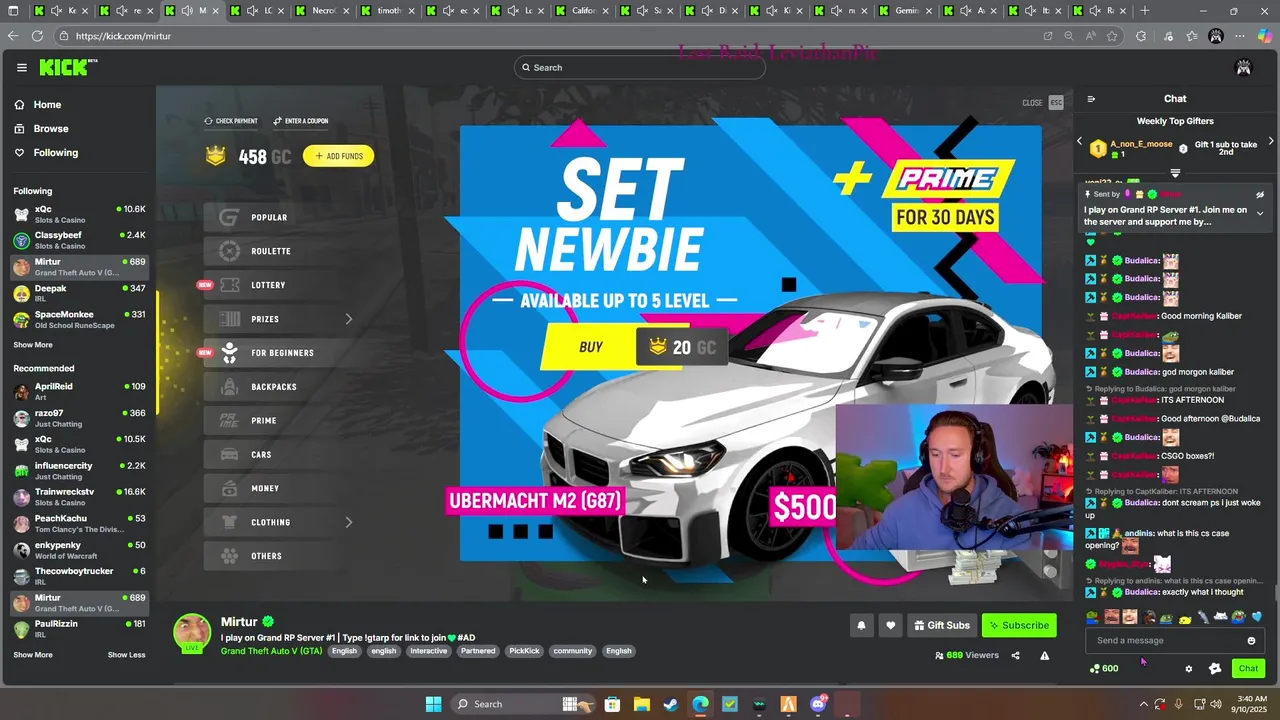Go to Browse in the sidebar

[x=50, y=129]
